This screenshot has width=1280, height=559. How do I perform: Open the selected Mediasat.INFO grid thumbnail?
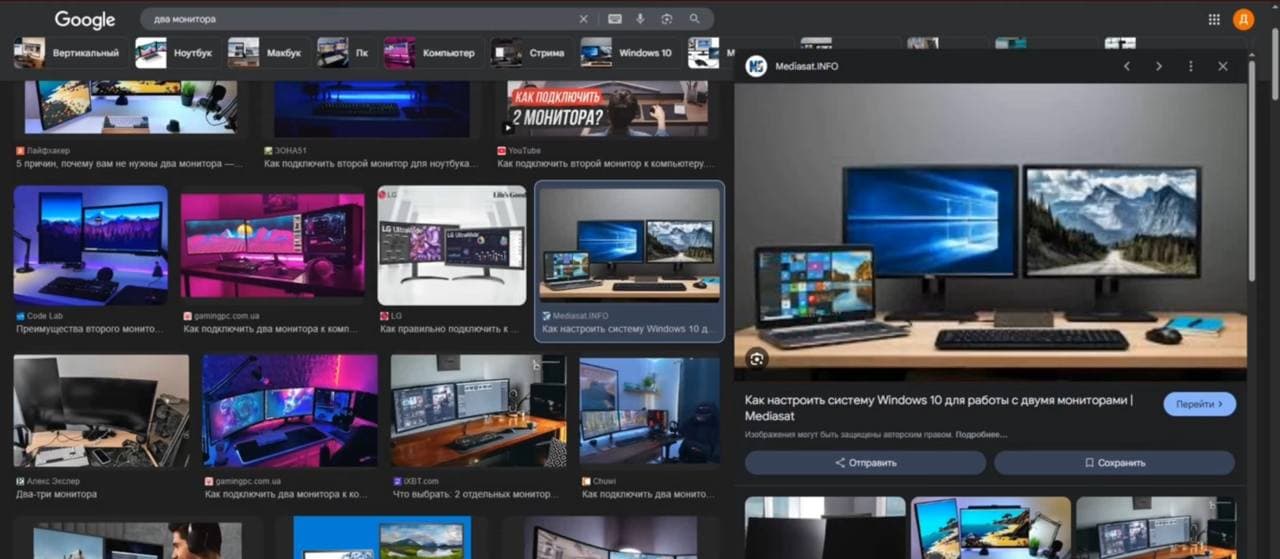pyautogui.click(x=630, y=246)
